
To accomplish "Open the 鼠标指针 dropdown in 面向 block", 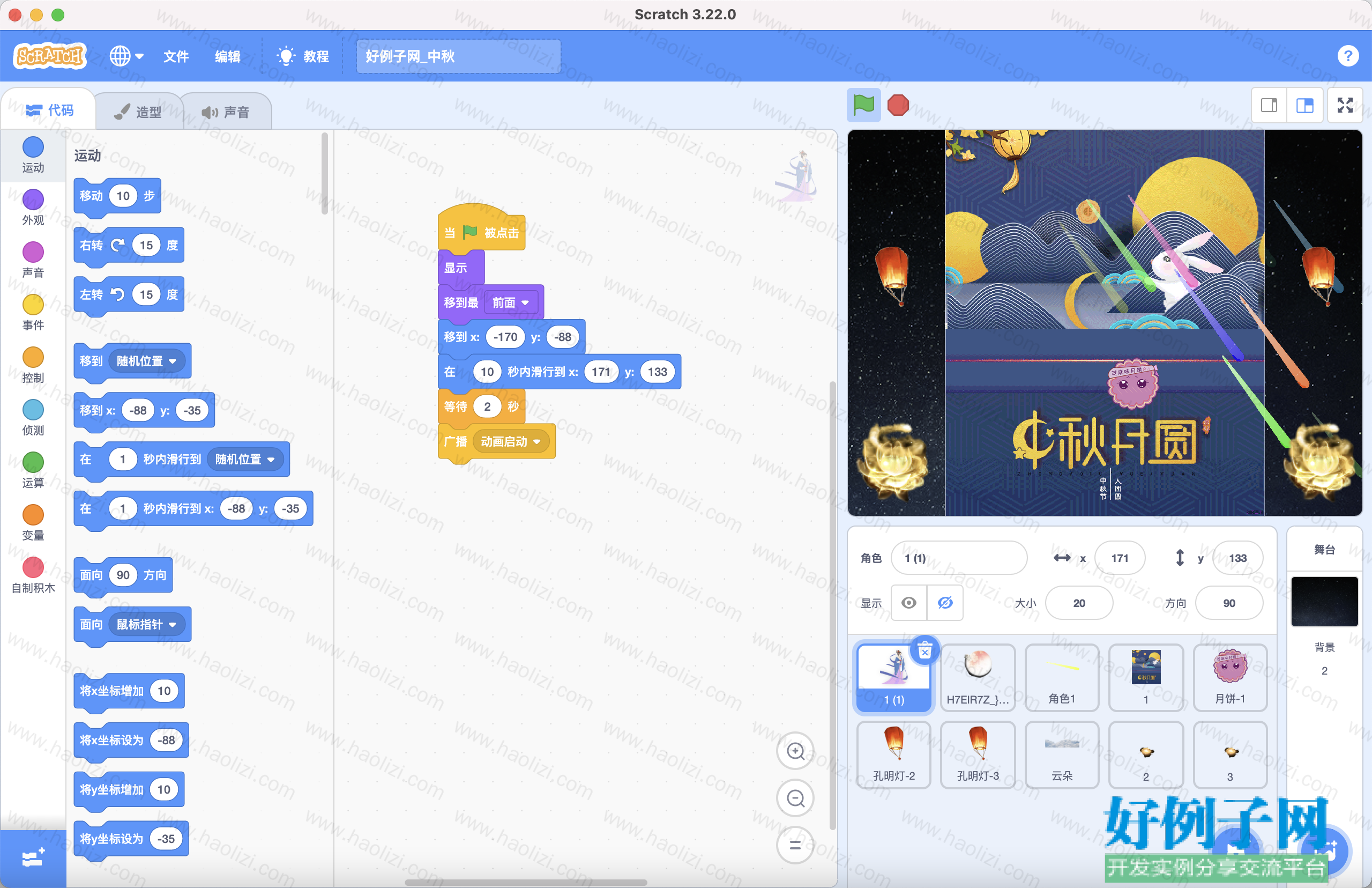I will point(146,624).
